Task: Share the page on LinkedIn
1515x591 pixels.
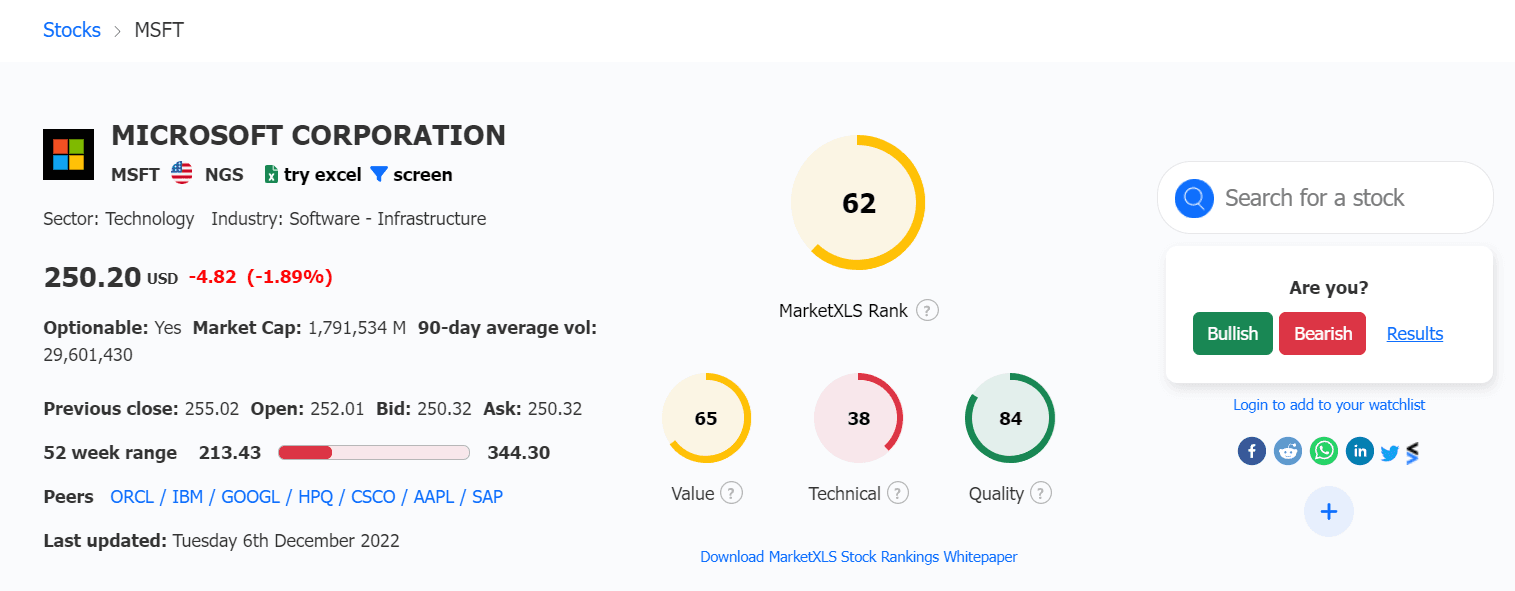Action: click(1359, 451)
